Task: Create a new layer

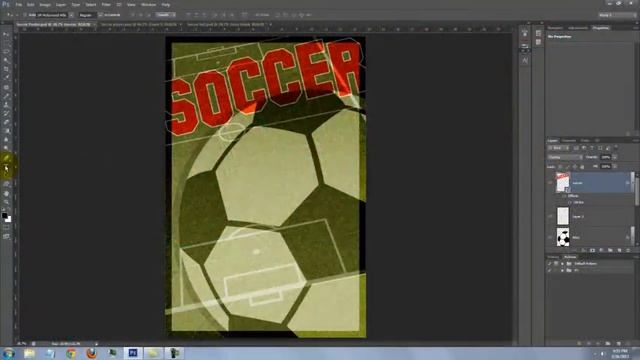Action: [x=619, y=250]
